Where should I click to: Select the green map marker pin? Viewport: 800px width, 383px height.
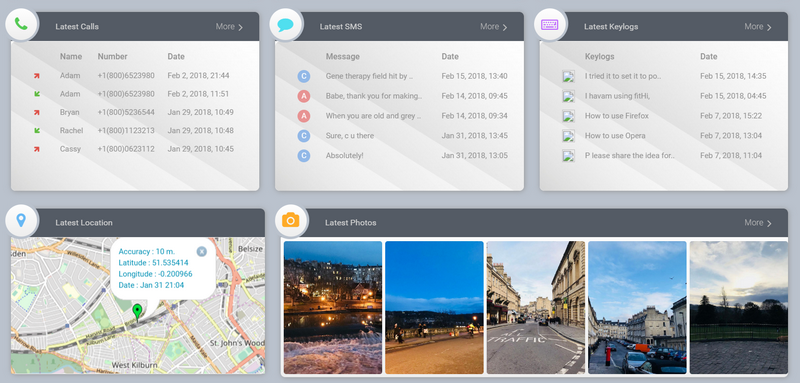click(137, 312)
